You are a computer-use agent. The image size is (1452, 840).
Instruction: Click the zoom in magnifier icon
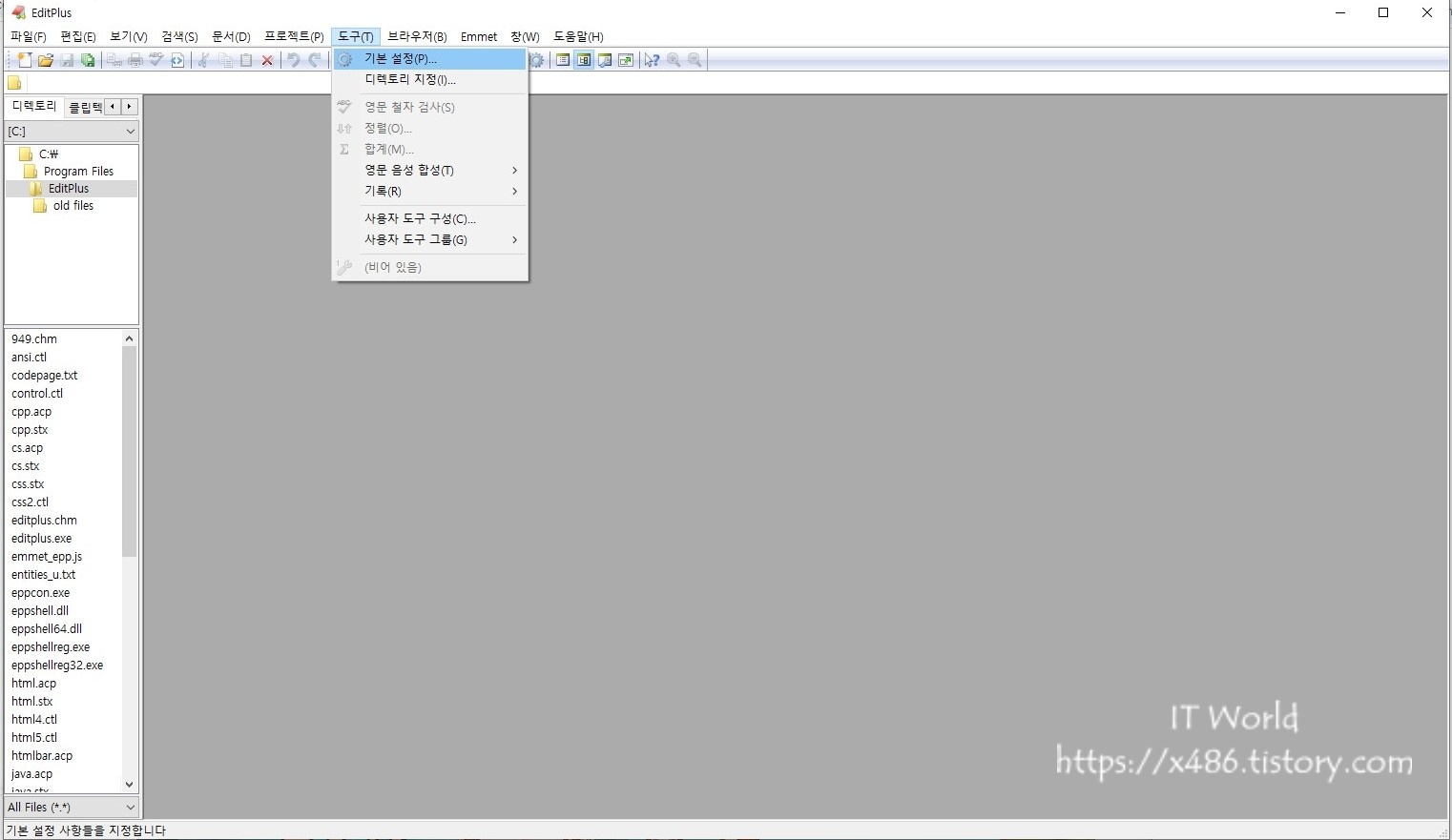coord(674,60)
